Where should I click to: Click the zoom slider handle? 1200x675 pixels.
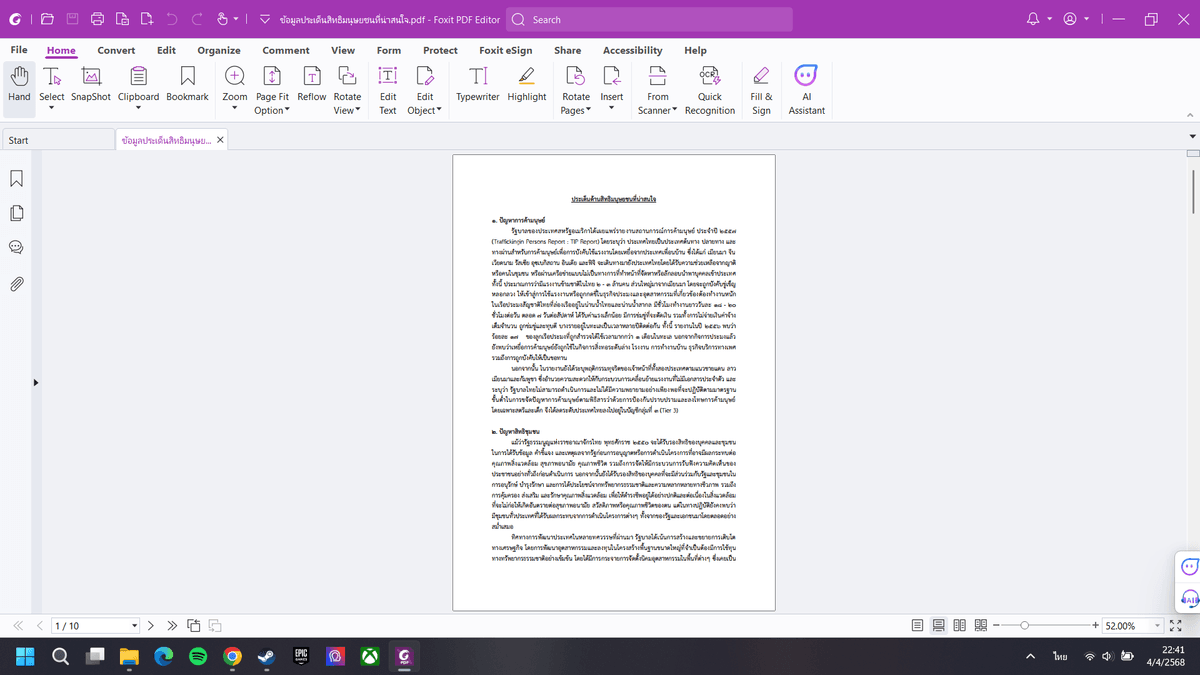point(1023,625)
